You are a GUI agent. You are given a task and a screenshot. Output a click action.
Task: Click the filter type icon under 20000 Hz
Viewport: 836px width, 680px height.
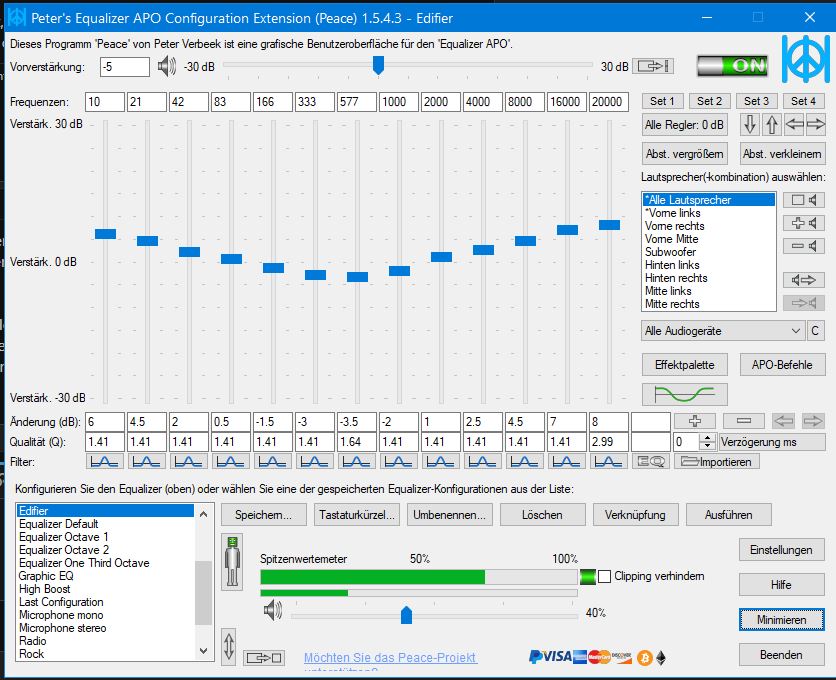click(608, 461)
